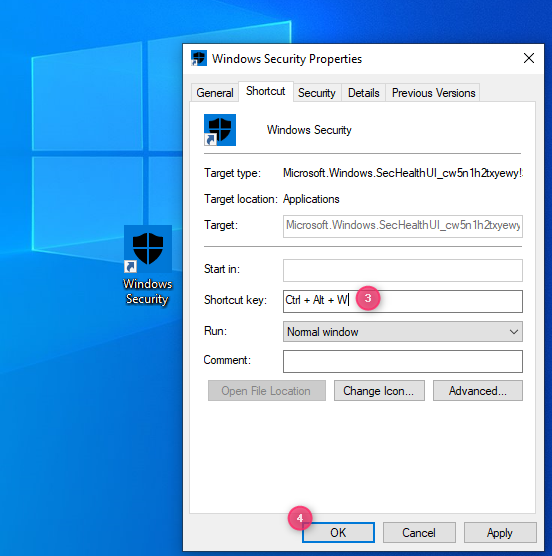The height and width of the screenshot is (556, 552).
Task: Click the Open File Location button
Action: [267, 391]
